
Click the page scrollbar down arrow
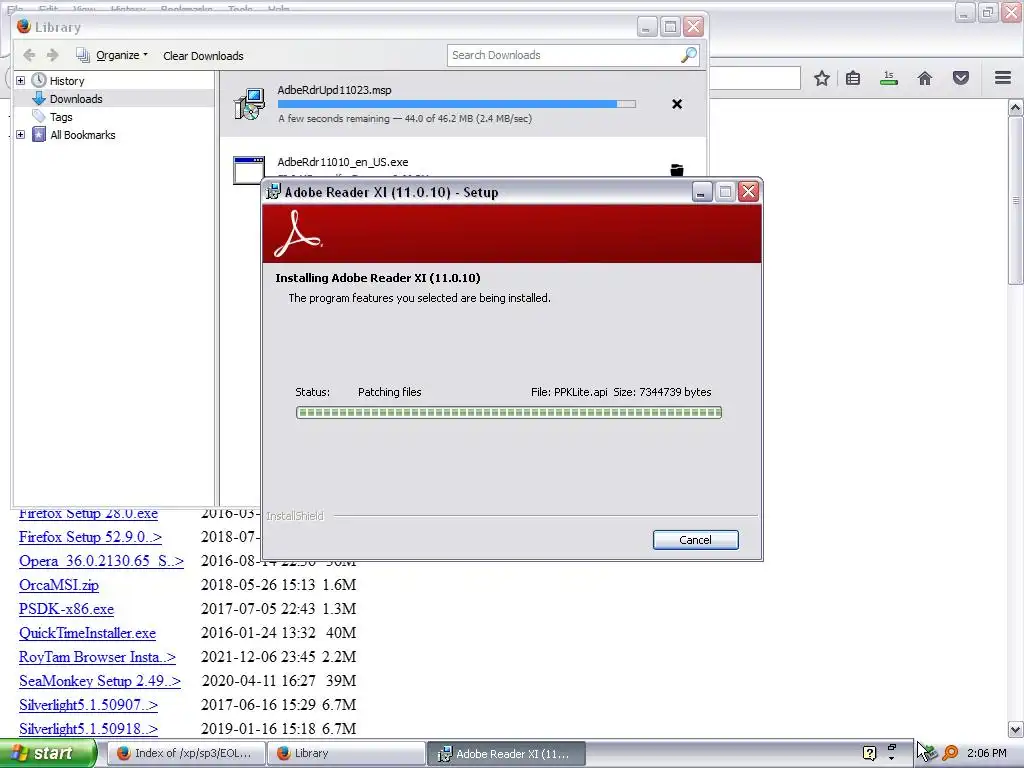point(1016,729)
